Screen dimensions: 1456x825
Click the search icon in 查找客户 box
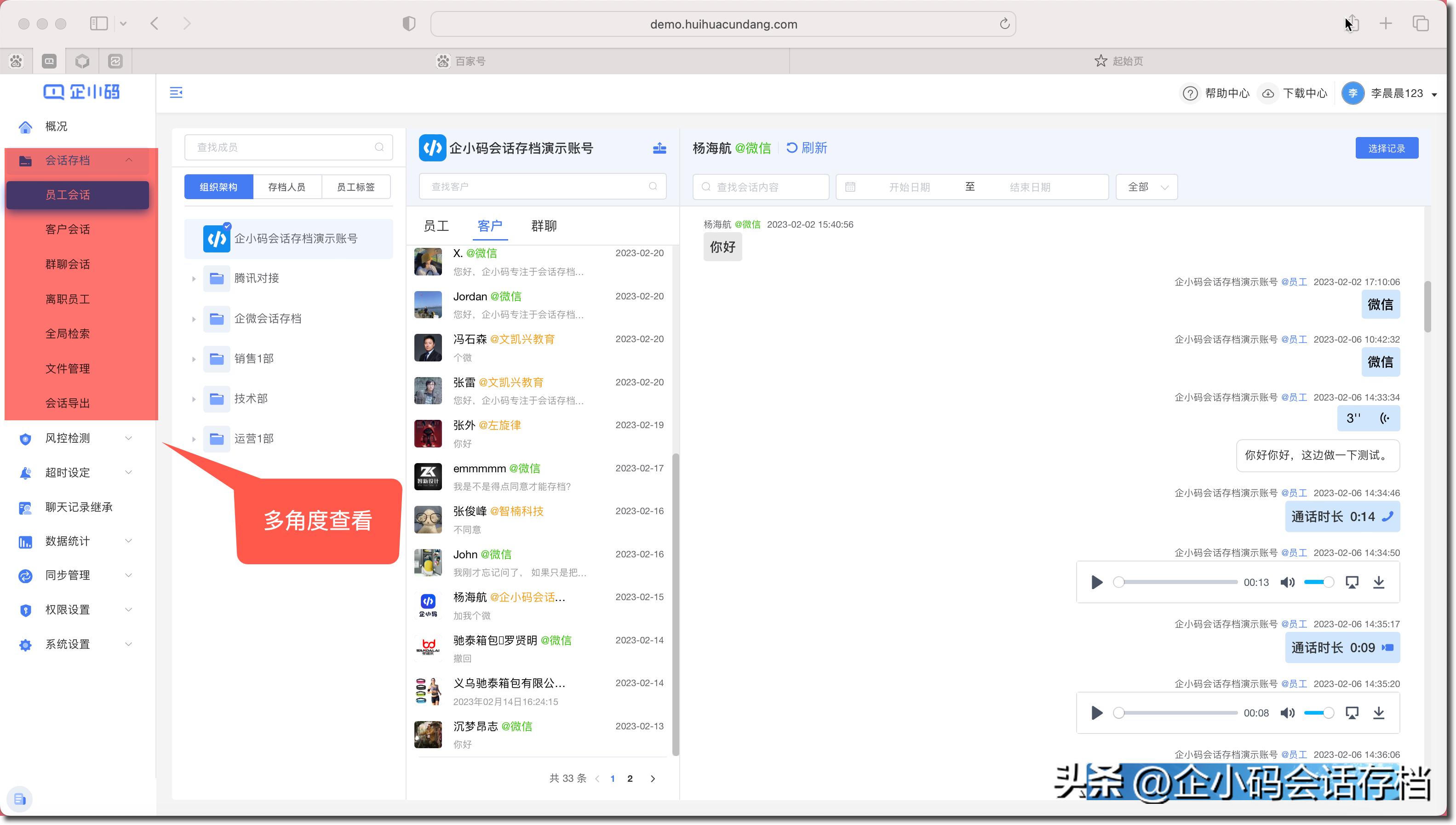point(653,186)
